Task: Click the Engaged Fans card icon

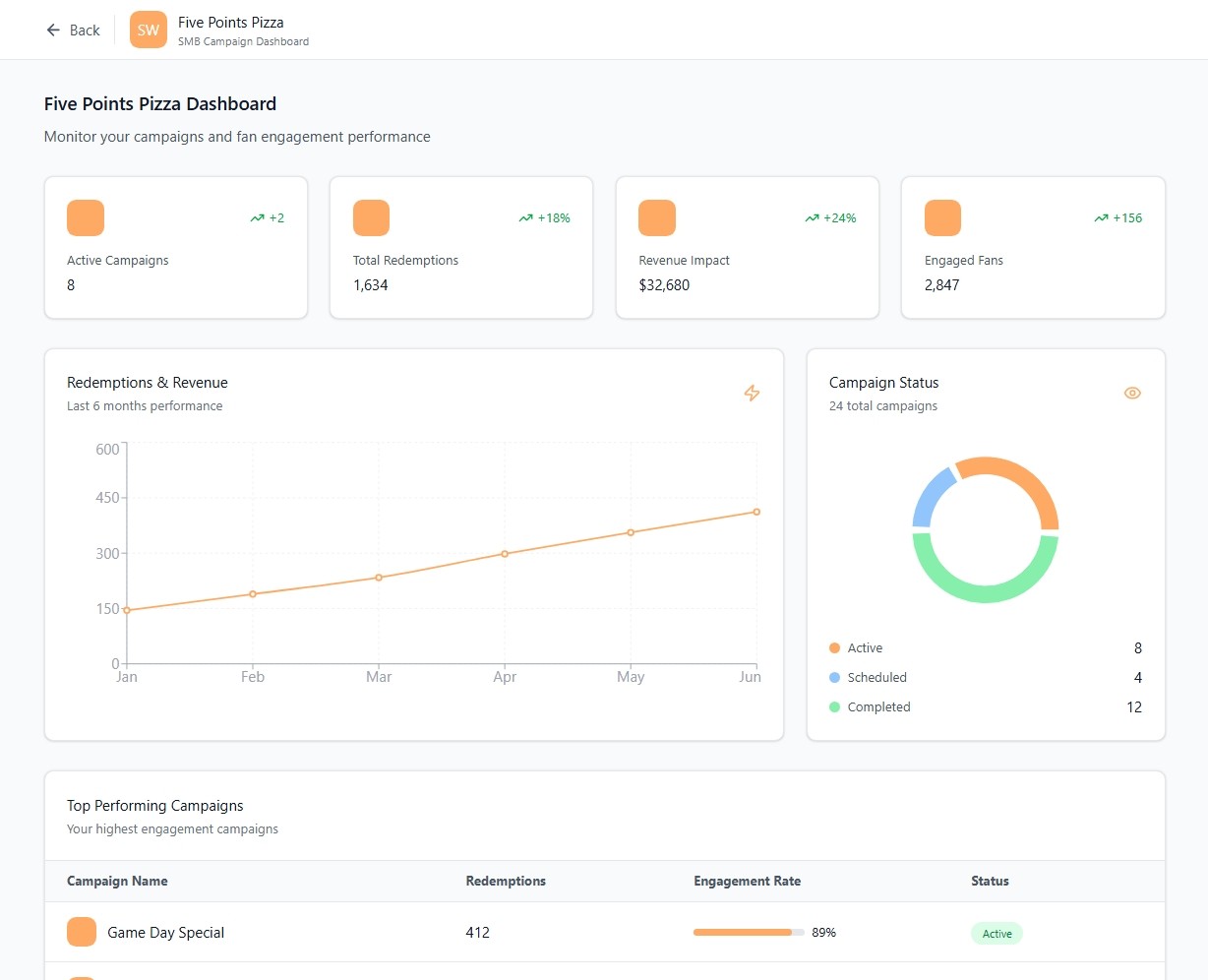Action: point(942,217)
